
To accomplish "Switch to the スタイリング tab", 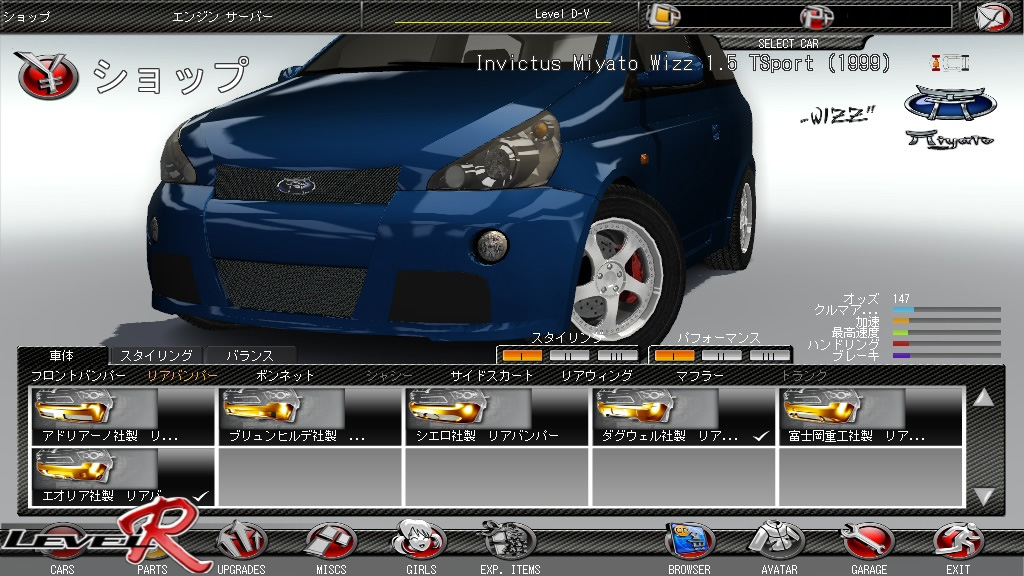I will (156, 355).
